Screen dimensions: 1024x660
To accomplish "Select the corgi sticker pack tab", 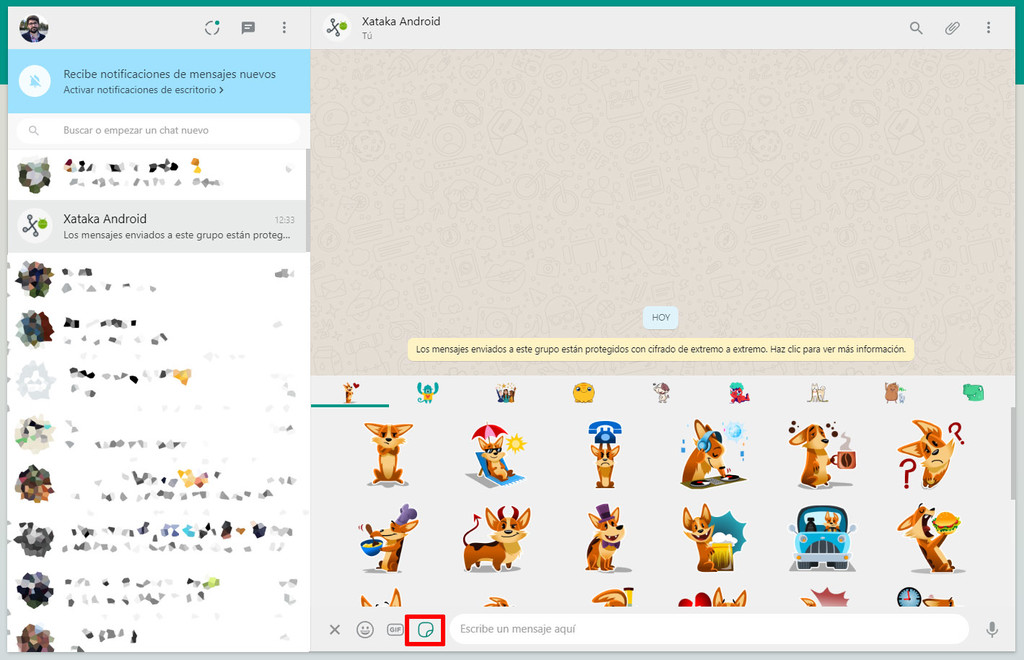I will click(350, 392).
